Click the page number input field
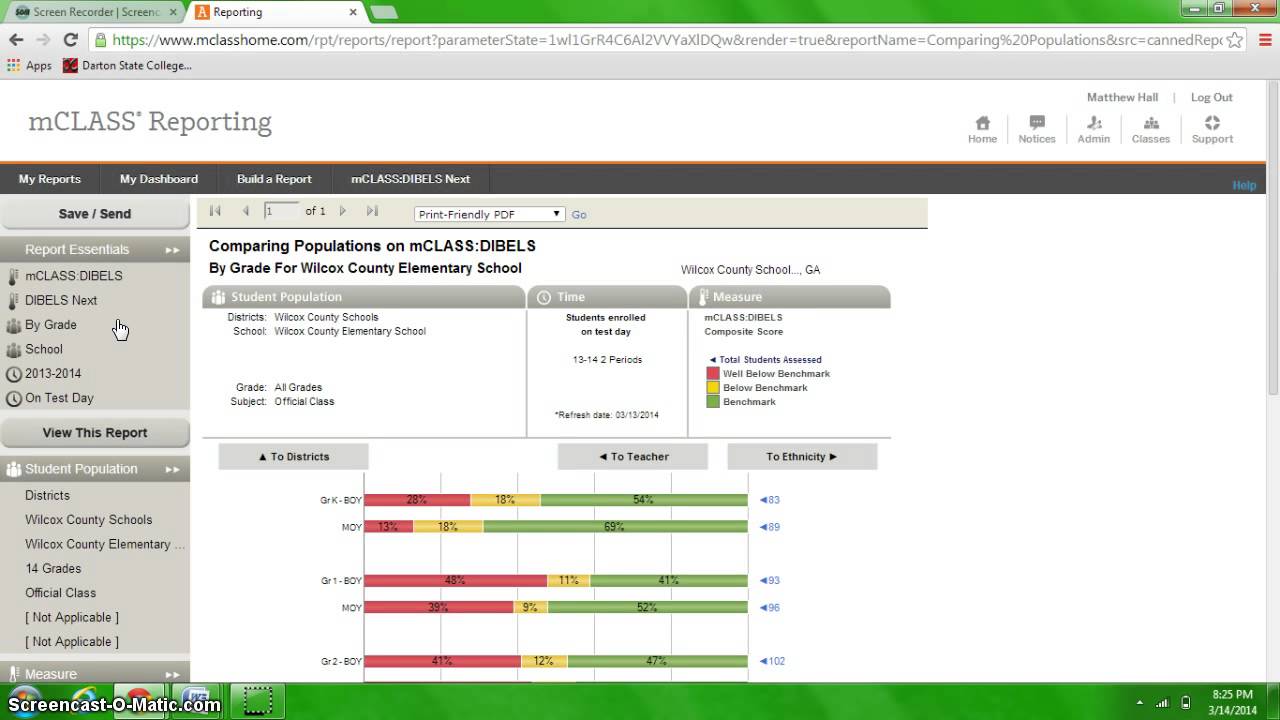The height and width of the screenshot is (720, 1280). (281, 211)
